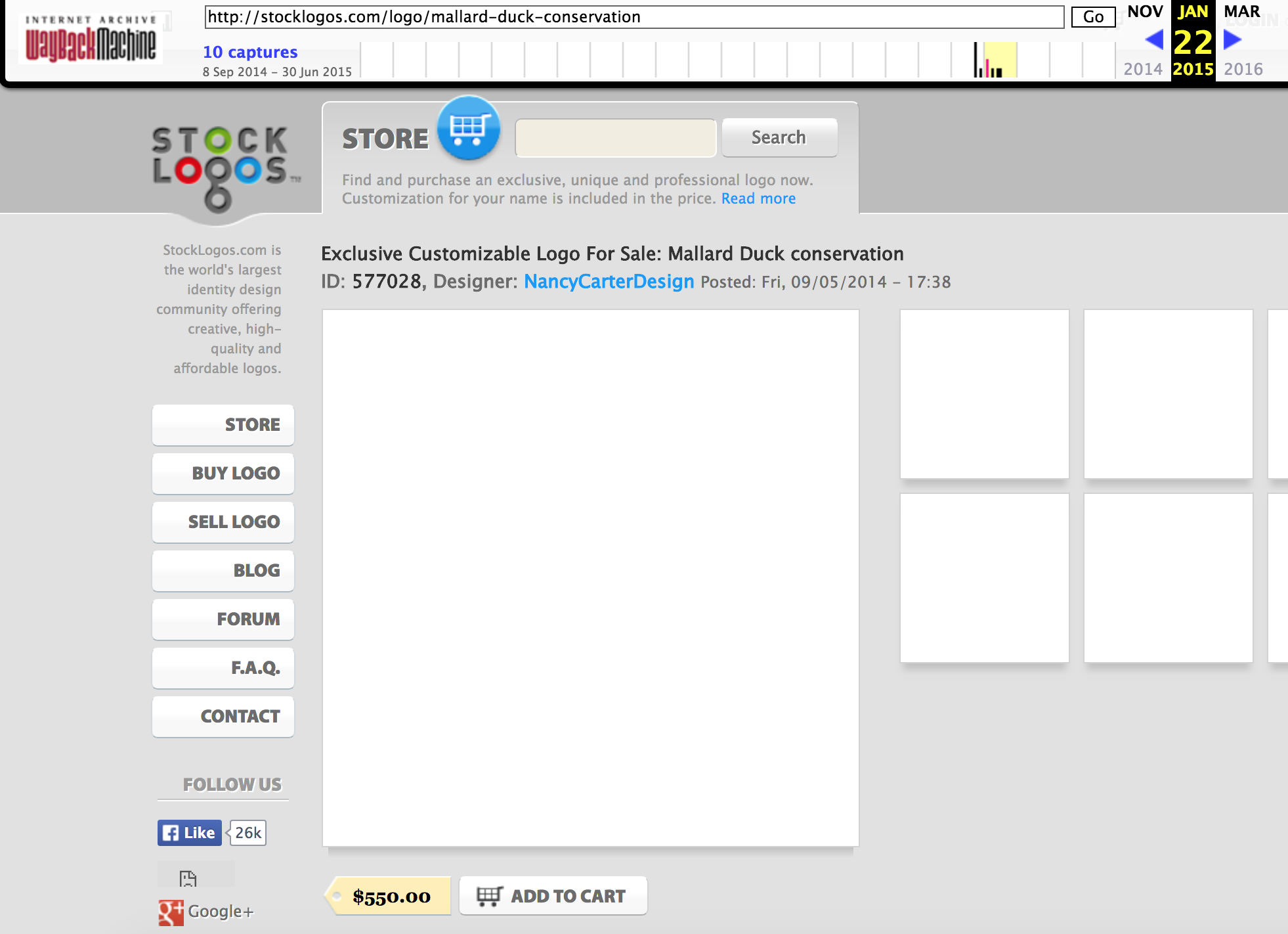Screen dimensions: 1288x934
Task: Click the store search input field
Action: pyautogui.click(x=616, y=138)
